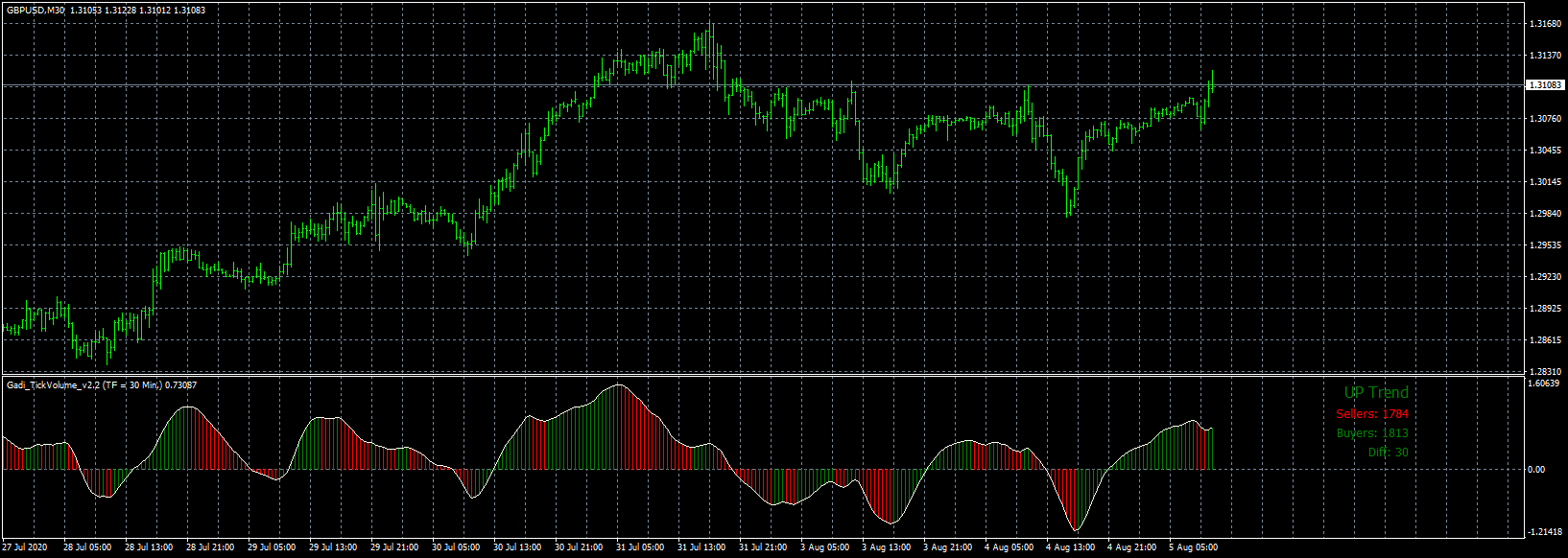Click the 27 Jul 2020 date label

pos(24,547)
